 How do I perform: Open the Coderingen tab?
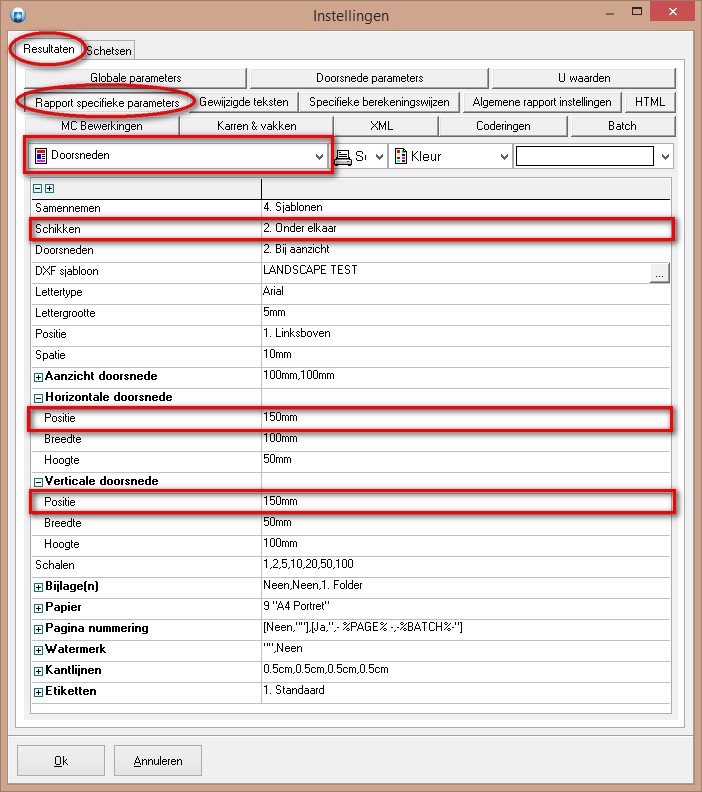click(x=503, y=126)
